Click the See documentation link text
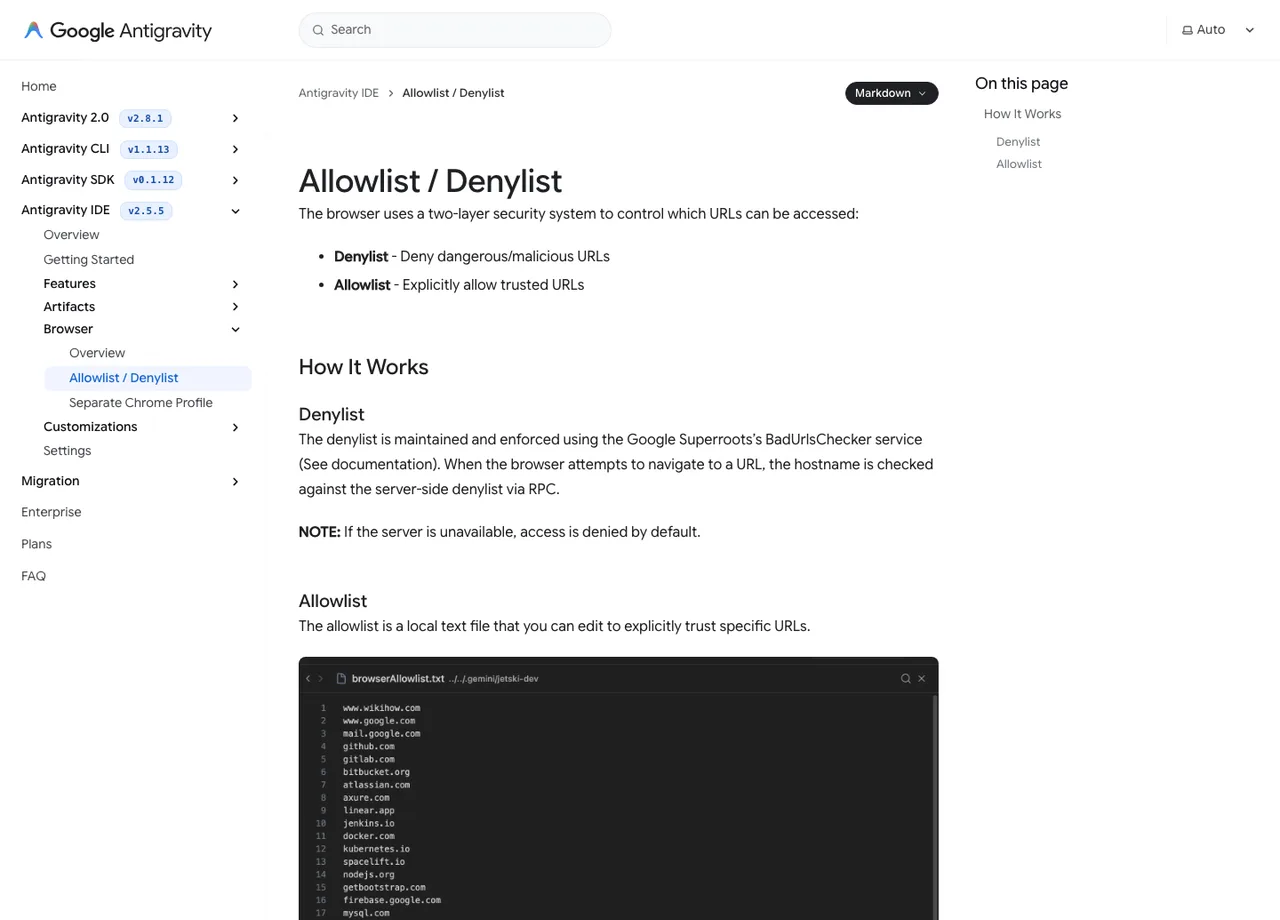The width and height of the screenshot is (1280, 920). 366,464
